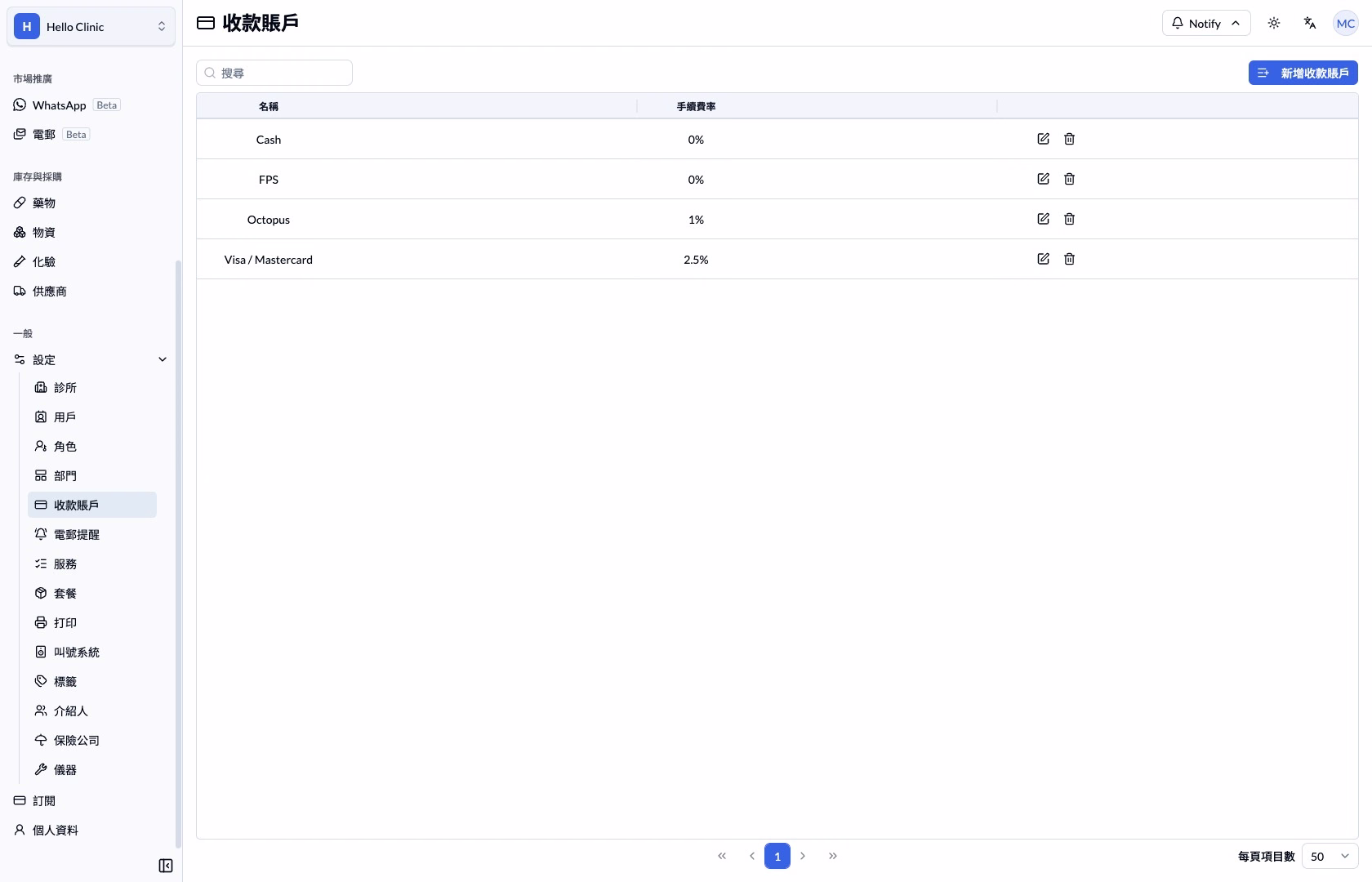The height and width of the screenshot is (882, 1372).
Task: Expand the Notify dropdown
Action: [x=1206, y=23]
